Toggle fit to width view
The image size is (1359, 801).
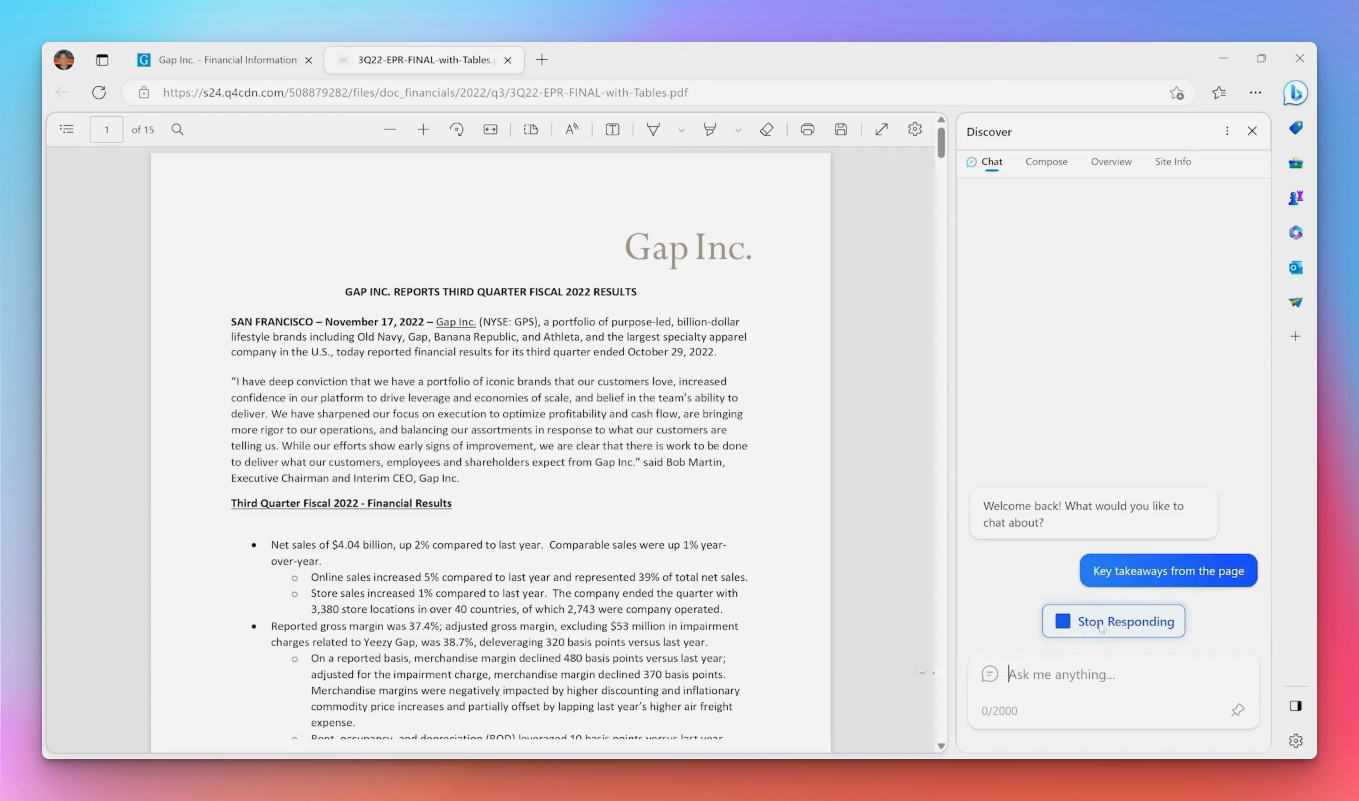point(490,129)
